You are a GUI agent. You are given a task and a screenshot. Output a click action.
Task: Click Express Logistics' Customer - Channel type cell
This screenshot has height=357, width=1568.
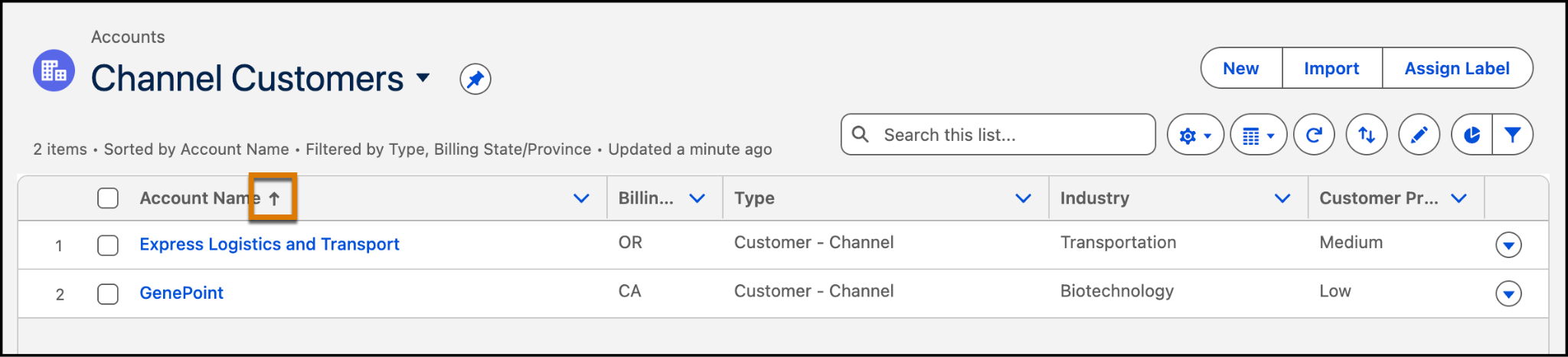[814, 243]
